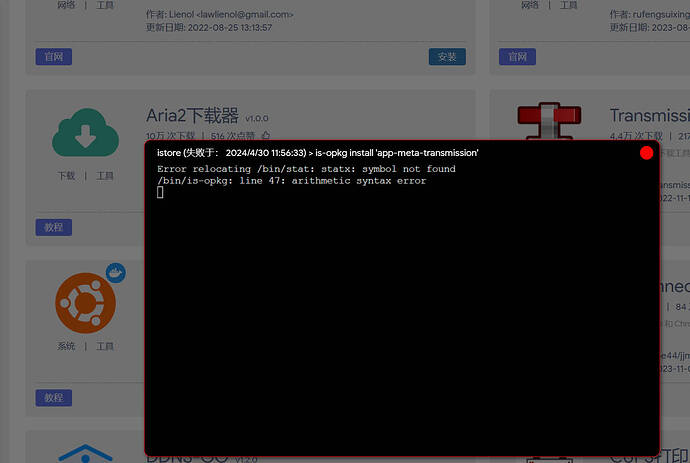690x463 pixels.
Task: Click the dialog title is-opkg install command
Action: [396, 153]
